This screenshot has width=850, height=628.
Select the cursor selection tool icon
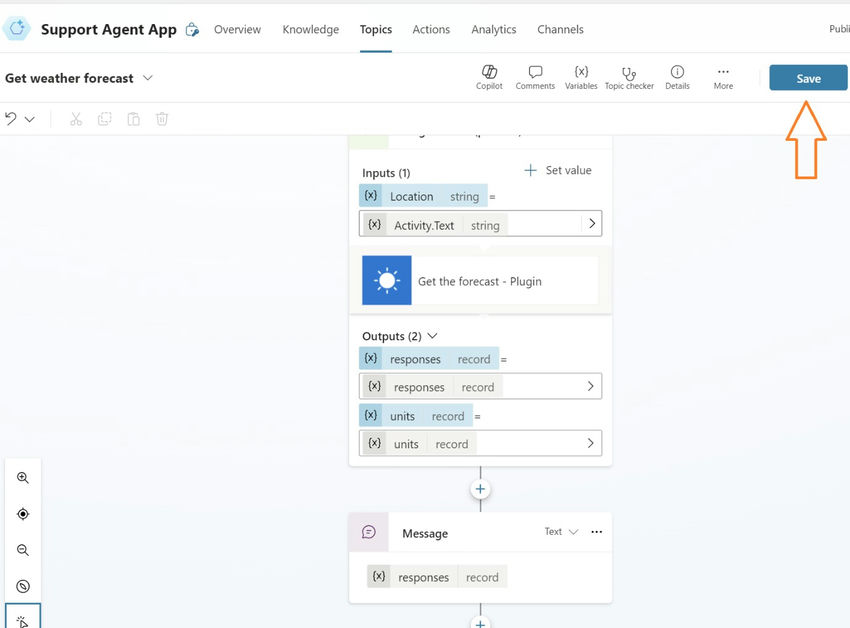(23, 619)
